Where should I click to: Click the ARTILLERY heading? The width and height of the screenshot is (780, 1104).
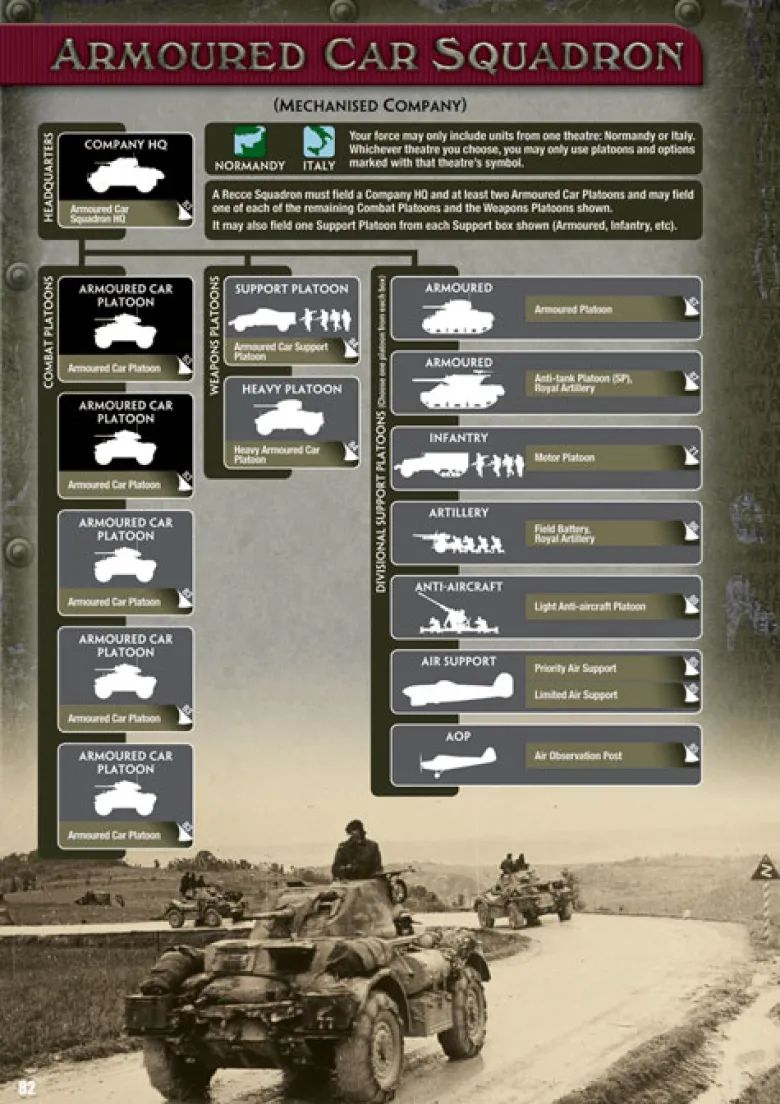click(458, 513)
